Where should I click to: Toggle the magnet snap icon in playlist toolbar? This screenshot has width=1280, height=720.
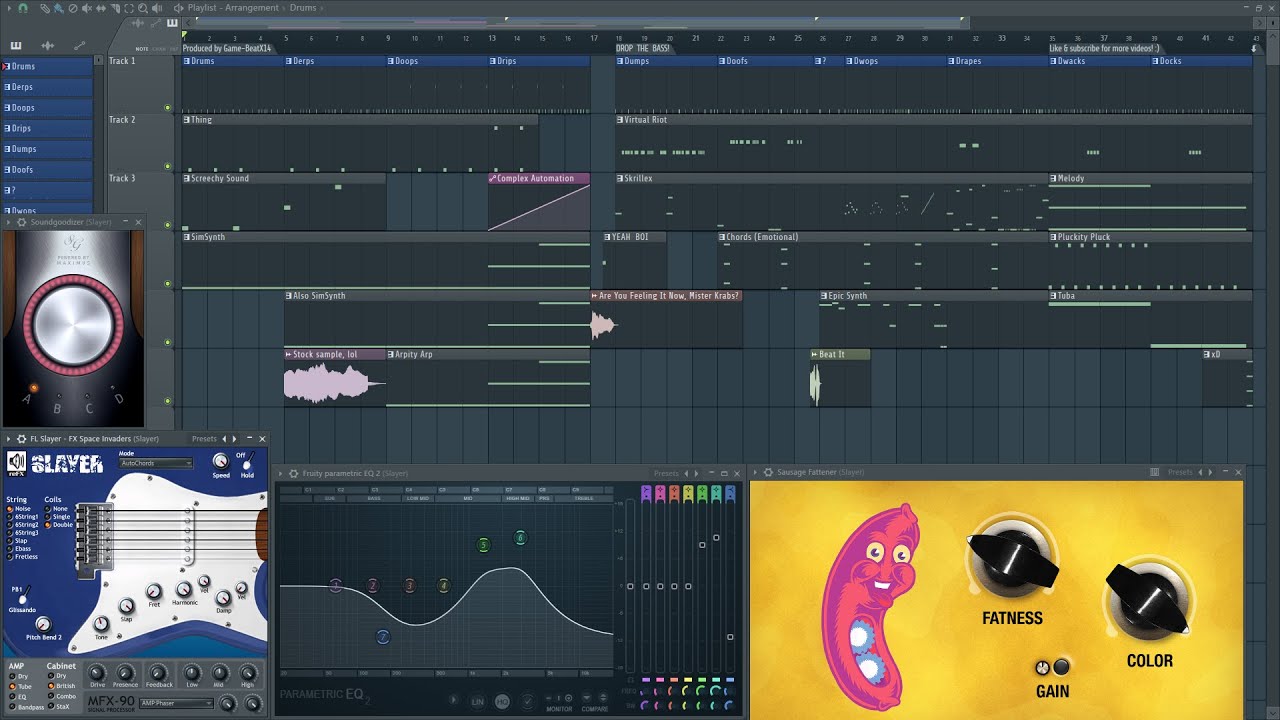click(23, 8)
